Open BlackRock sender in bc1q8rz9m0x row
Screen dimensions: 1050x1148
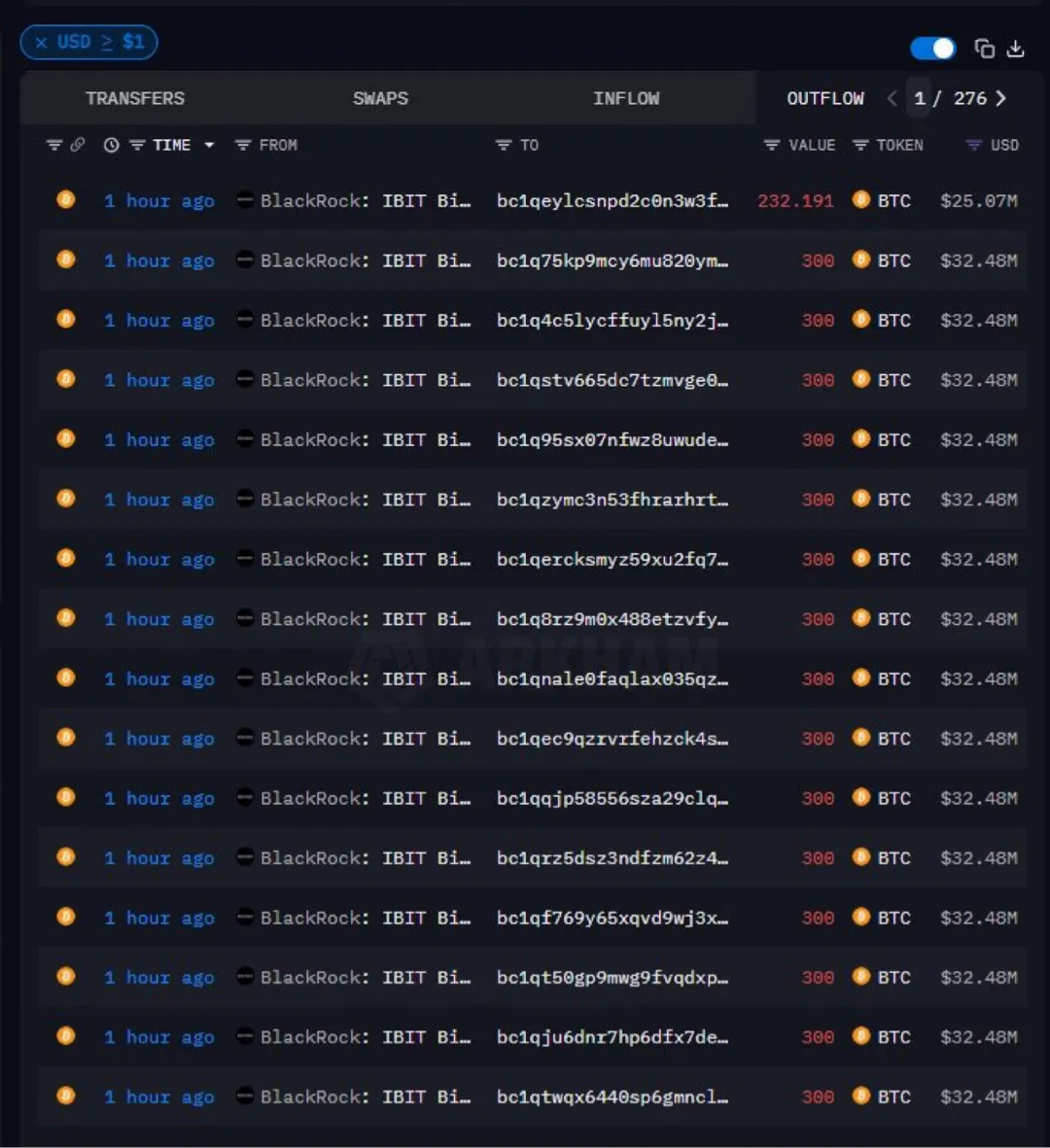(x=366, y=618)
